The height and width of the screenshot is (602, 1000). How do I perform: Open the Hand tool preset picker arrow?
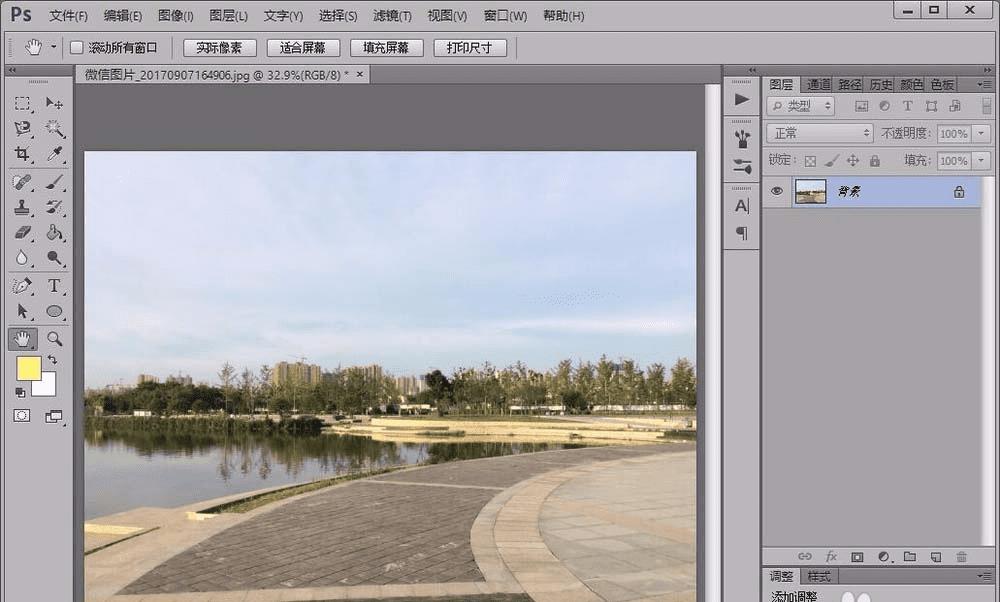pyautogui.click(x=54, y=47)
